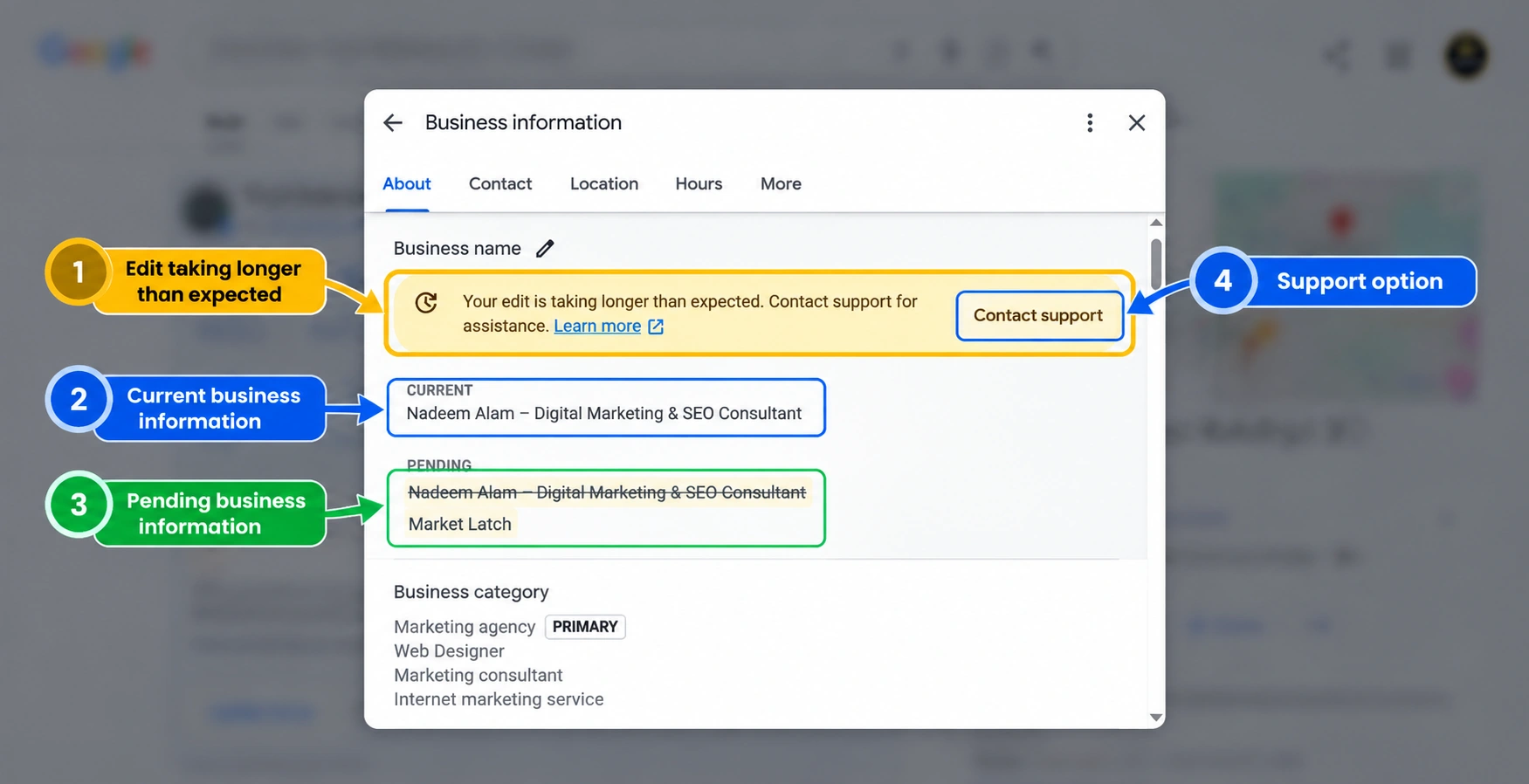Viewport: 1529px width, 784px height.
Task: Go to the Hours tab
Action: click(699, 184)
